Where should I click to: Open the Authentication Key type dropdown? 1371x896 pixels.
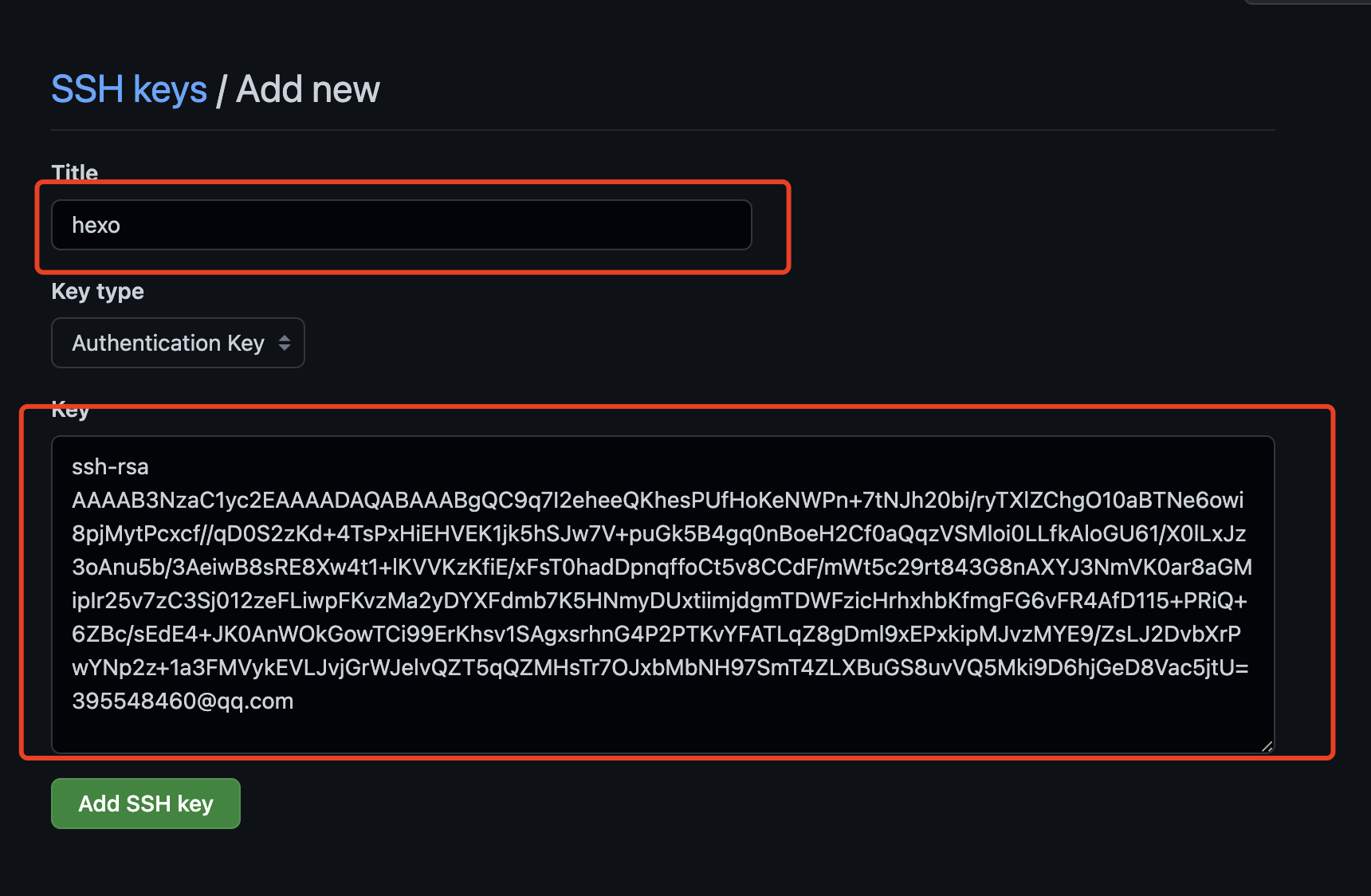[178, 343]
